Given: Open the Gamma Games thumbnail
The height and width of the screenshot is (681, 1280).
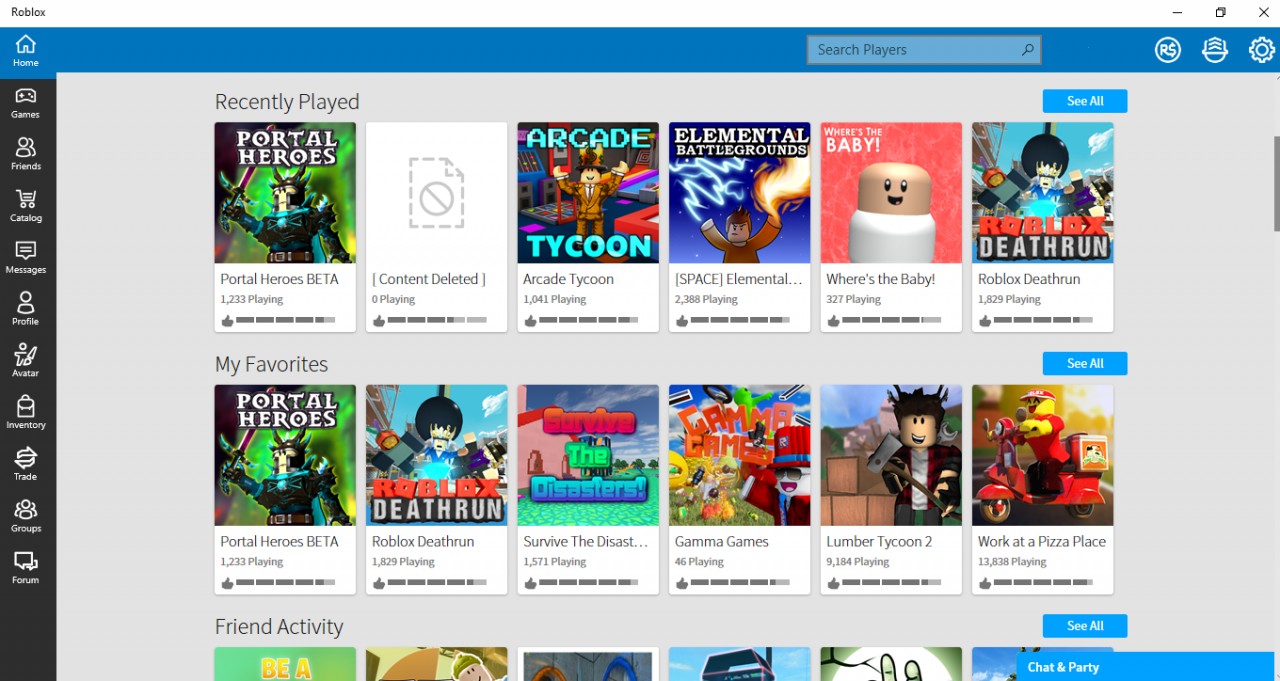Looking at the screenshot, I should tap(739, 455).
